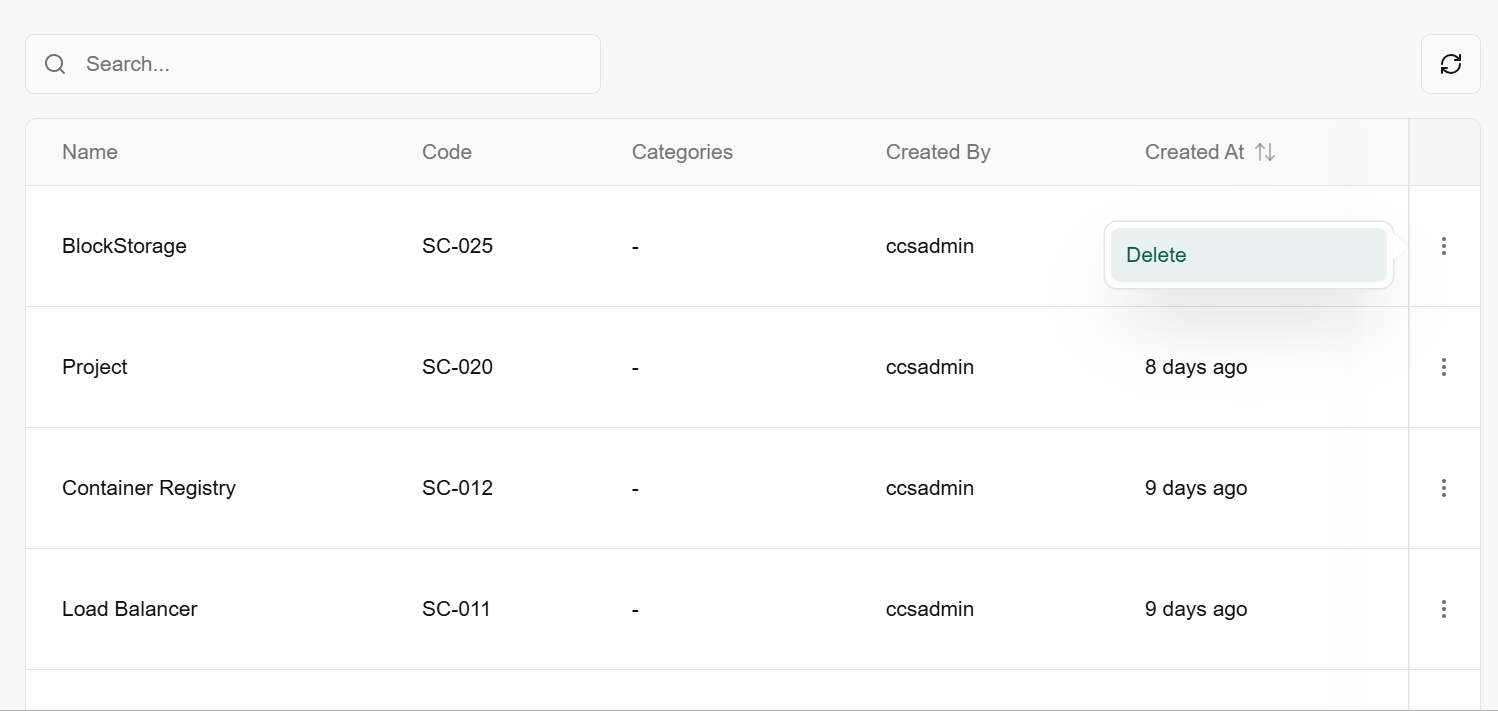Open Load Balancer row kebab menu

tap(1443, 609)
